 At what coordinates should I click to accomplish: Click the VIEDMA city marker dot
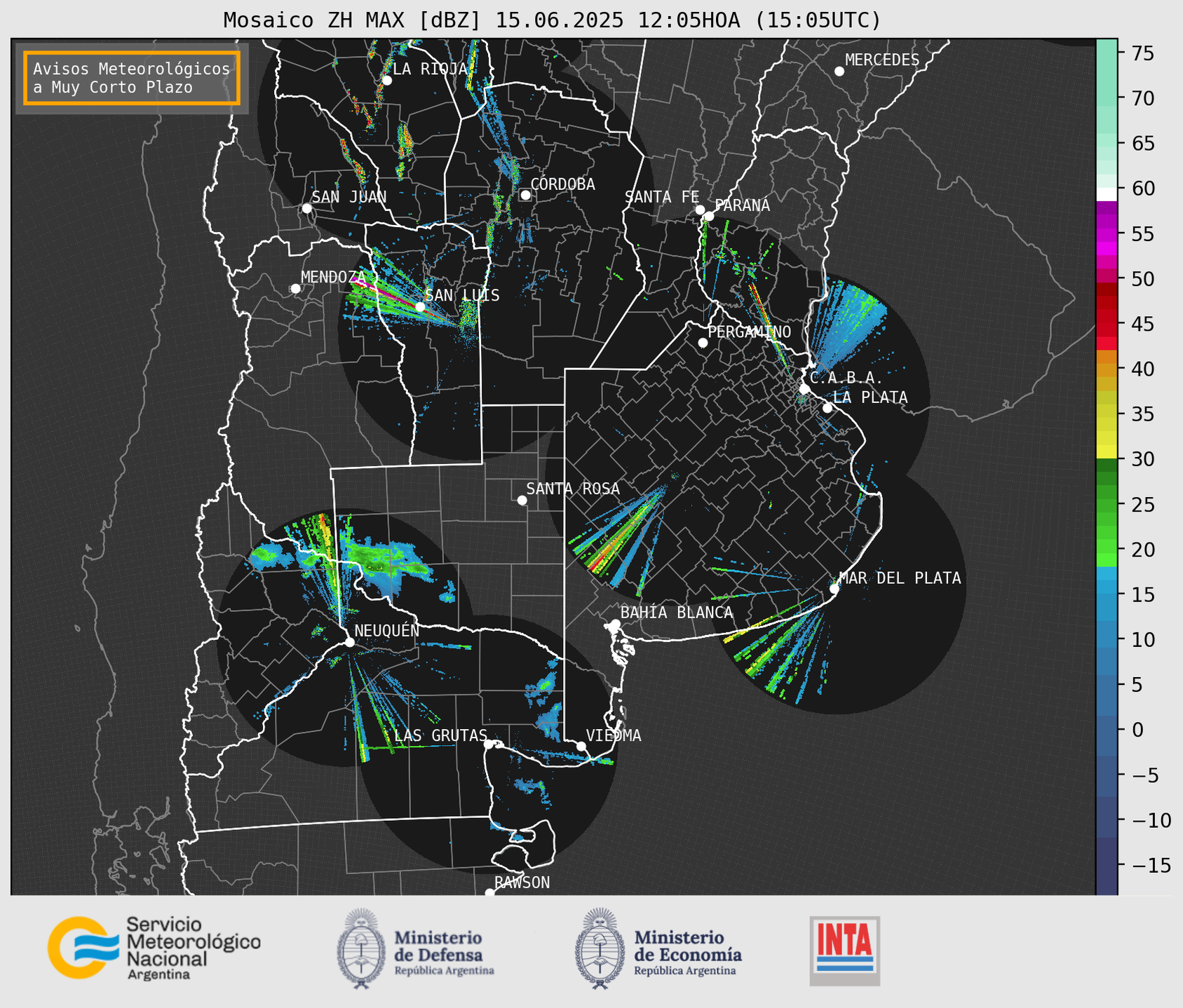(x=581, y=746)
